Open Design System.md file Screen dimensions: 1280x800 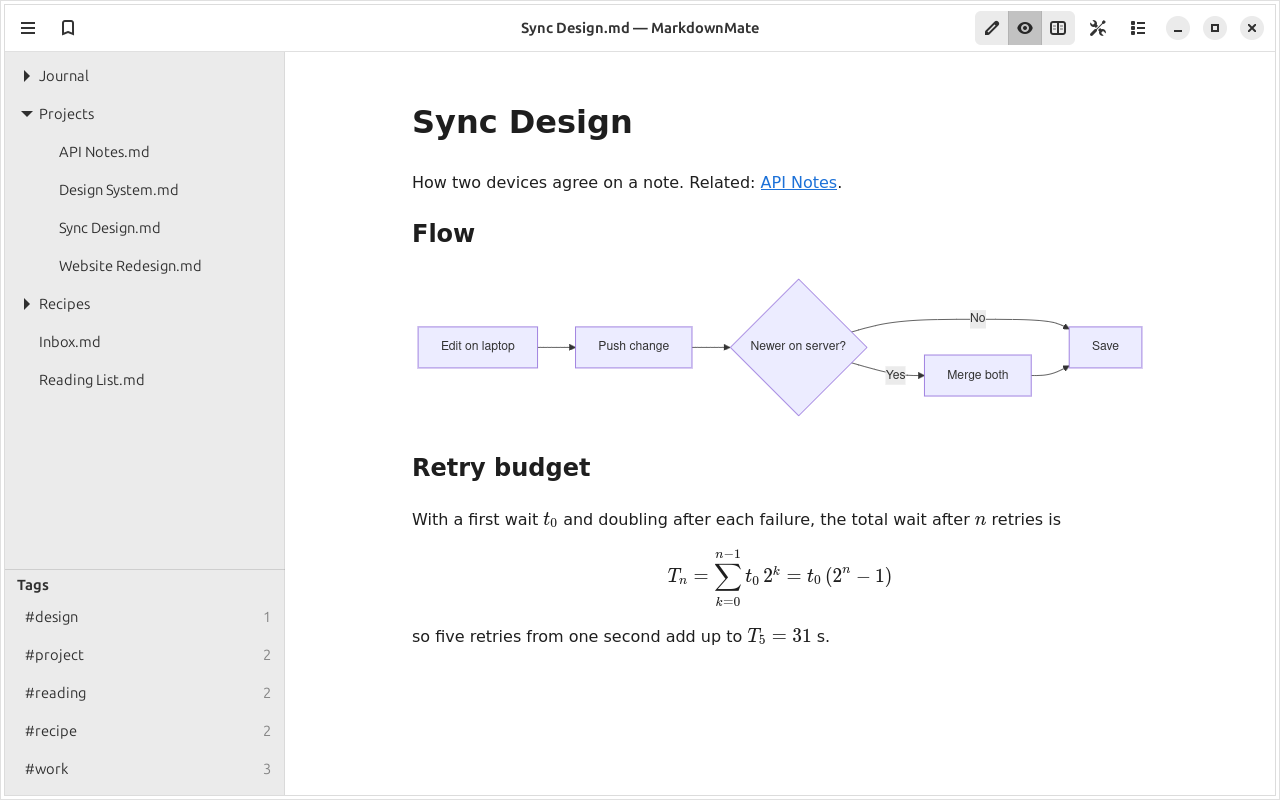pyautogui.click(x=145, y=190)
